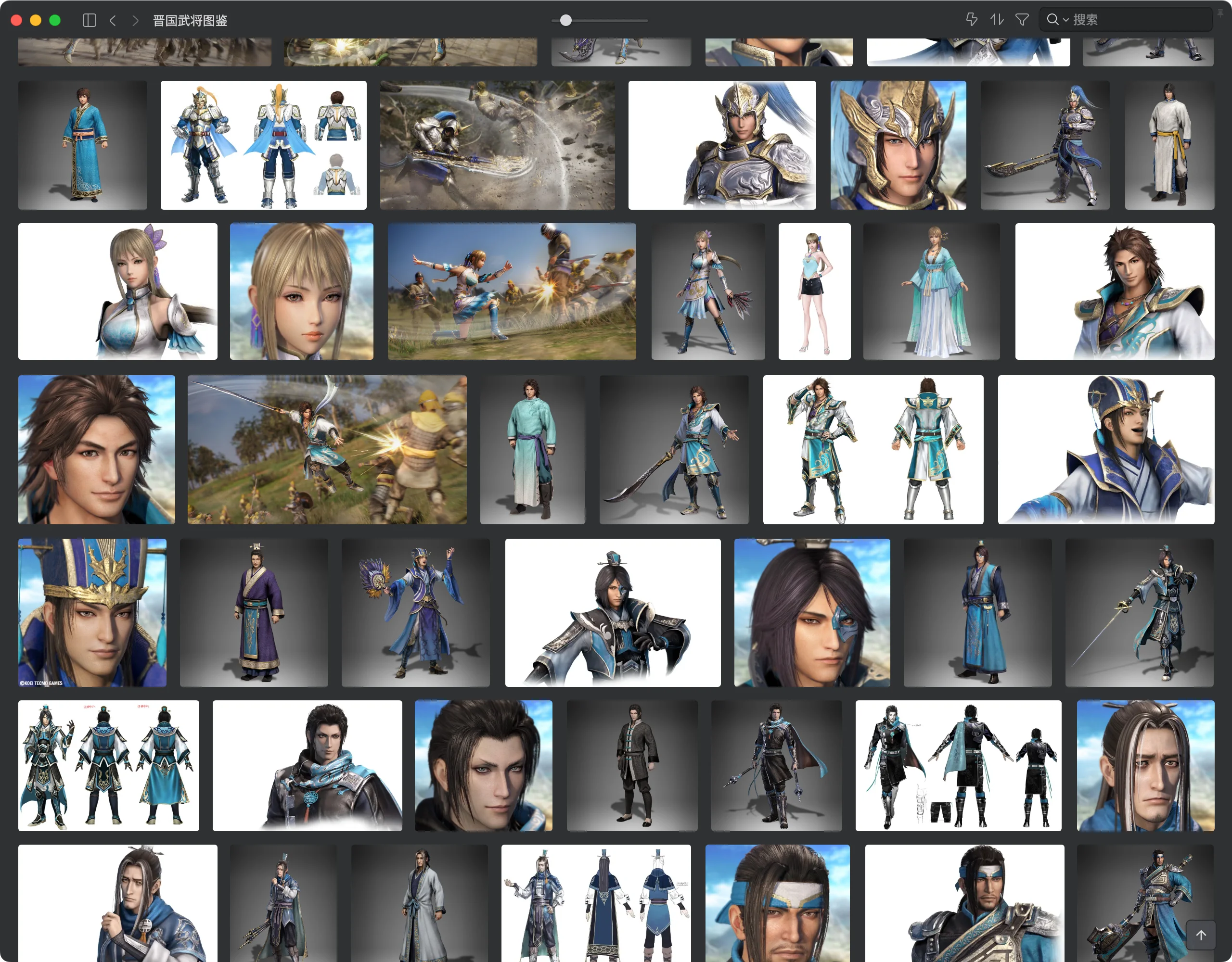Image resolution: width=1232 pixels, height=962 pixels.
Task: Open white-streaked hair man face close-up
Action: click(x=1145, y=766)
